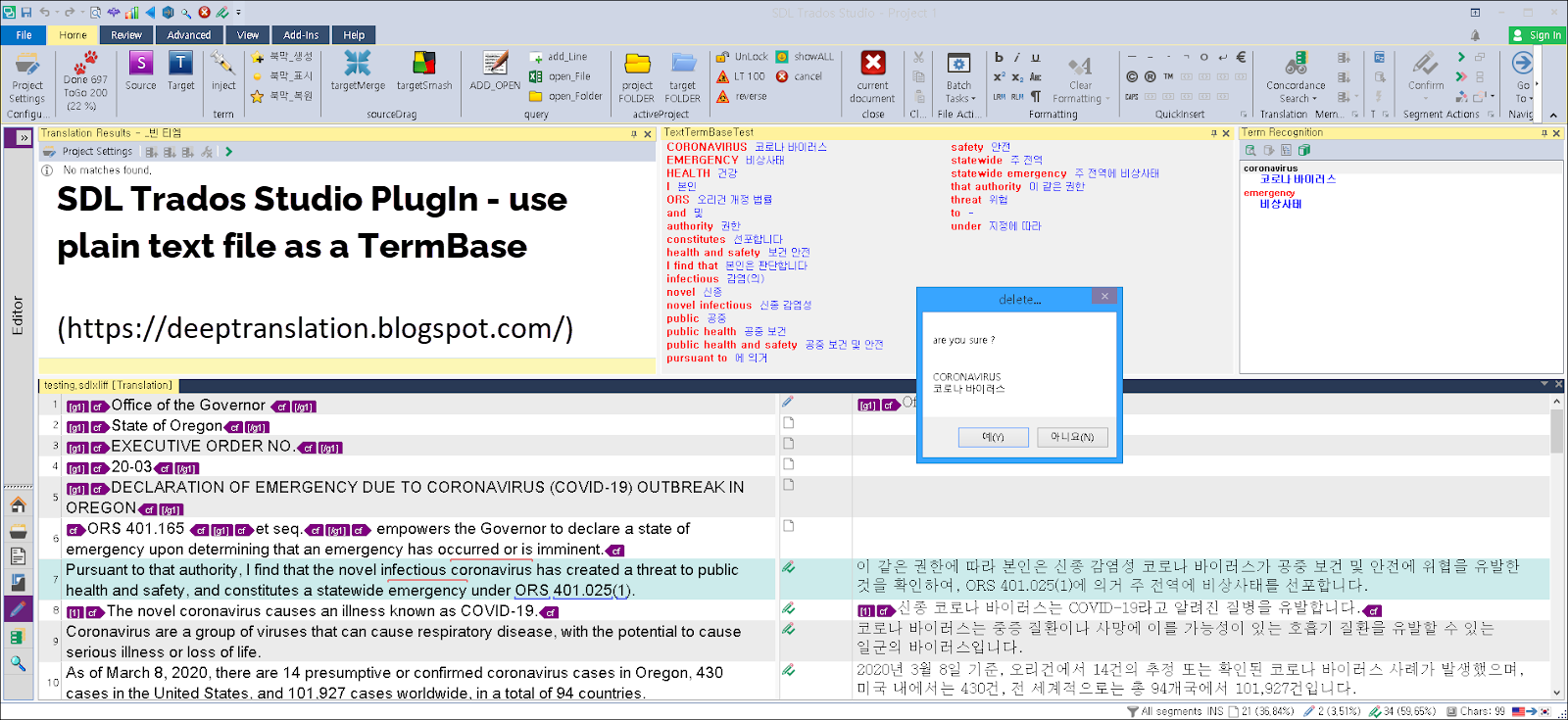Click Sign In button
1568x720 pixels.
pos(1537,35)
